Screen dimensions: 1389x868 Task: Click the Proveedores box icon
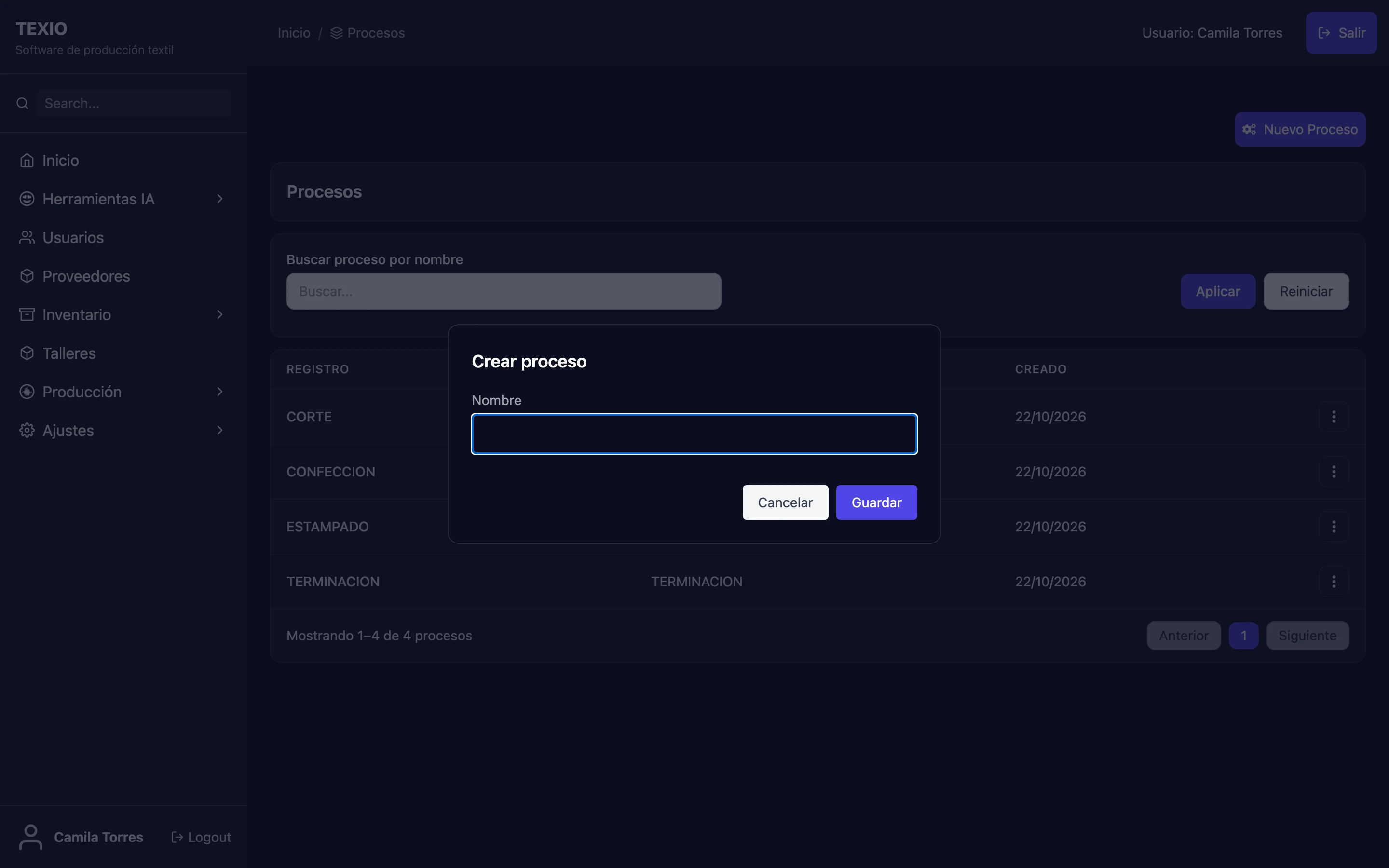(x=27, y=275)
